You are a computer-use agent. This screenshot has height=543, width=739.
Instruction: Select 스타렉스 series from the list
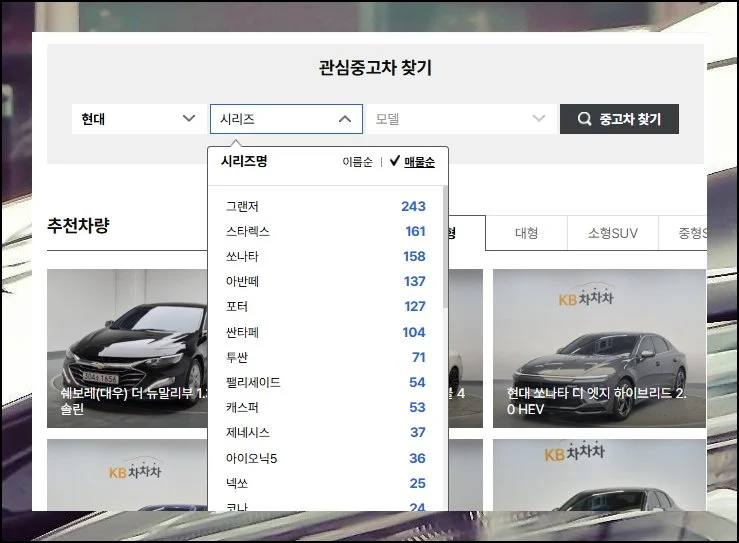tap(326, 231)
